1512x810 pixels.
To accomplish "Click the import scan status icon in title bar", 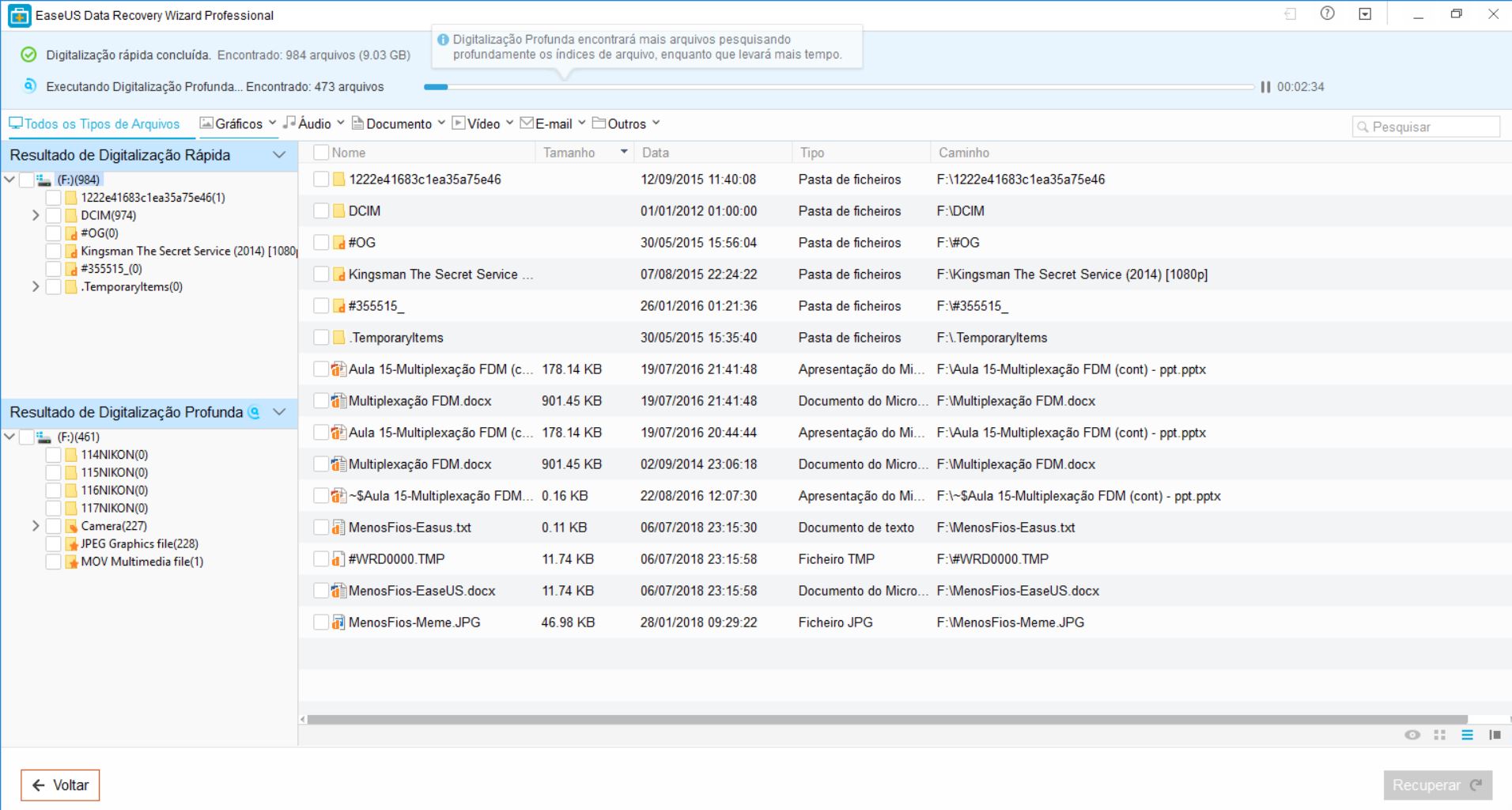I will [1291, 14].
